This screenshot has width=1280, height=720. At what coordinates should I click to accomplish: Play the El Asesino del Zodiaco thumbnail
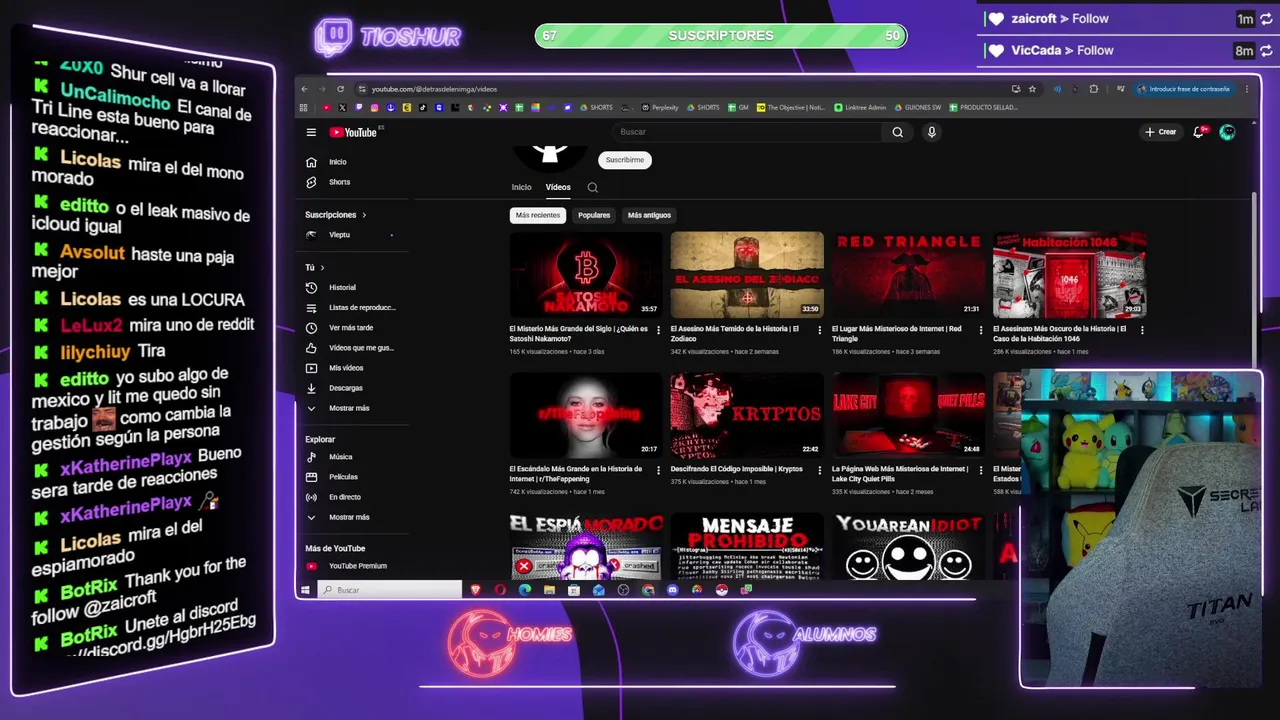coord(747,275)
